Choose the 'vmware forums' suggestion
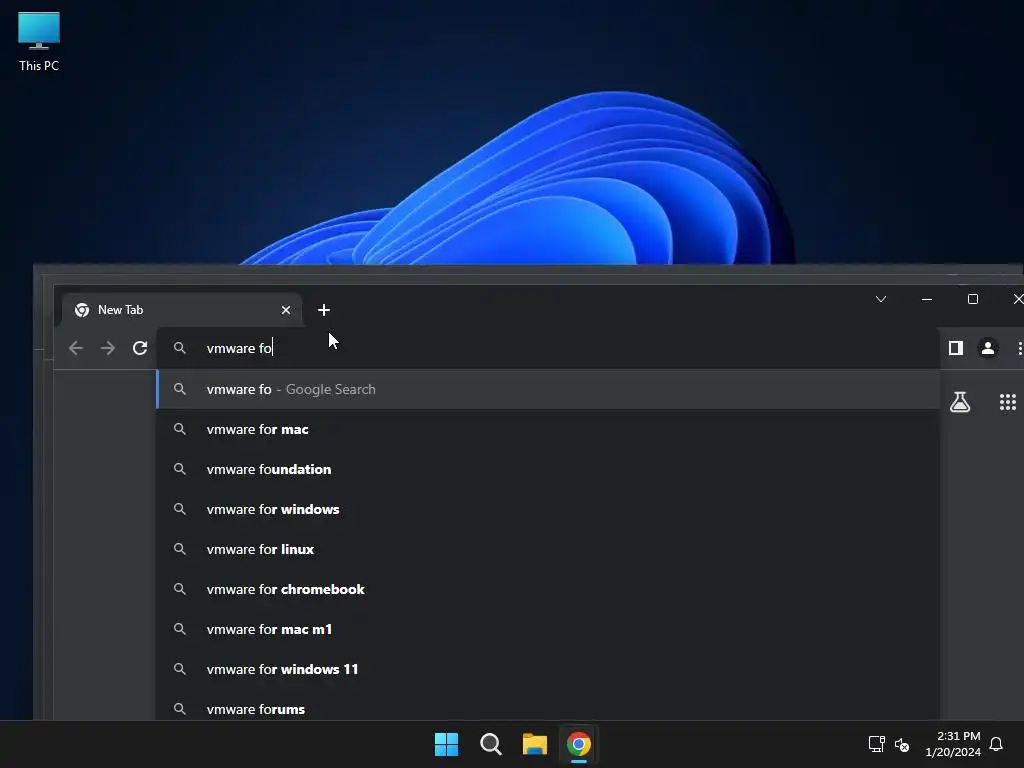The image size is (1024, 768). point(548,707)
